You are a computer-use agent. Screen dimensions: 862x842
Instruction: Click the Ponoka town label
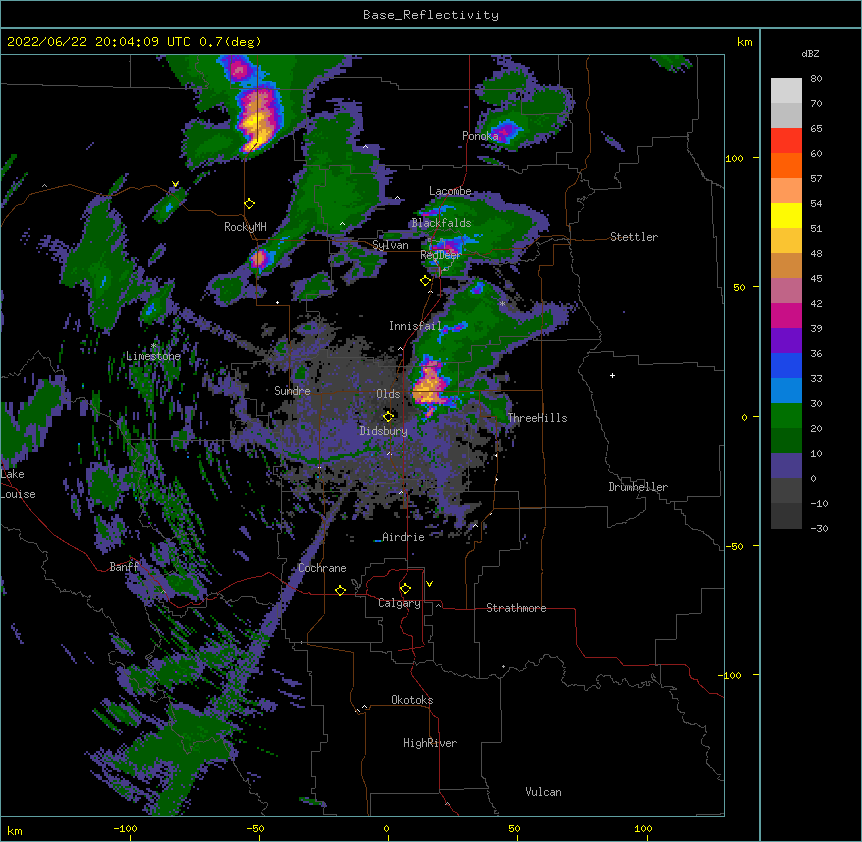coord(480,136)
